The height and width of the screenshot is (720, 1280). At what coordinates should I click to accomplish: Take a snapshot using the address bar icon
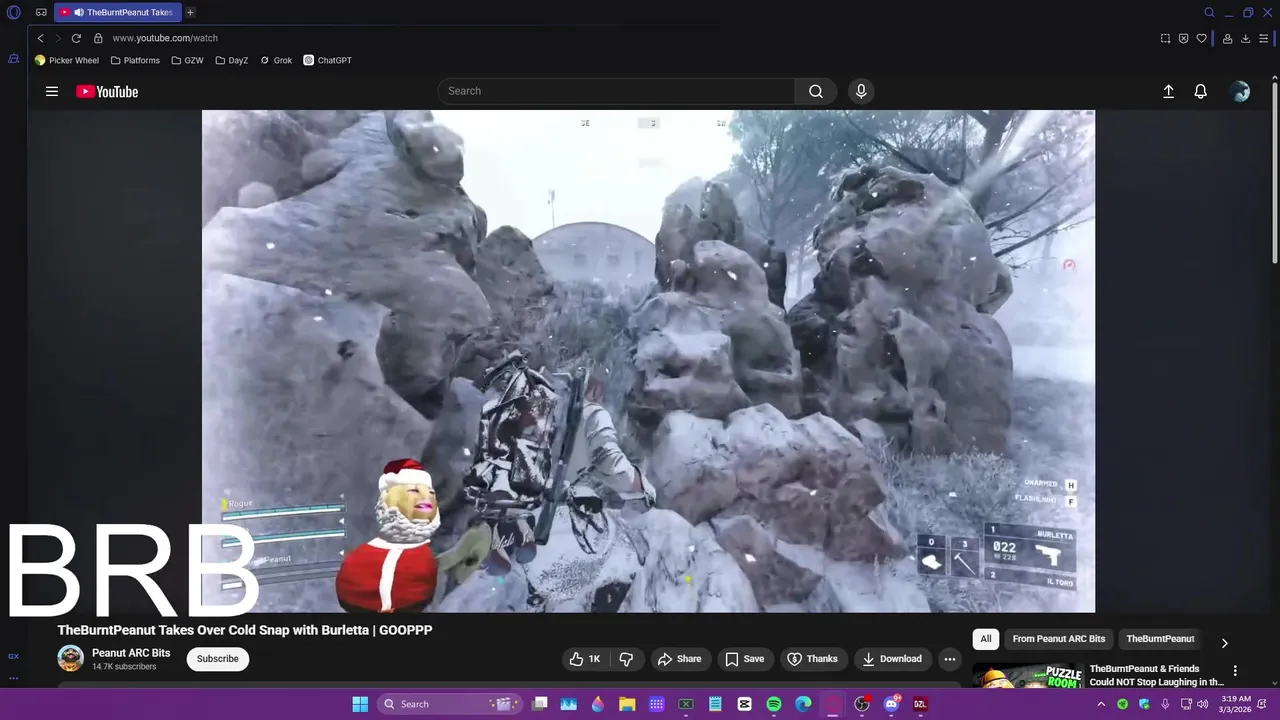click(1165, 38)
